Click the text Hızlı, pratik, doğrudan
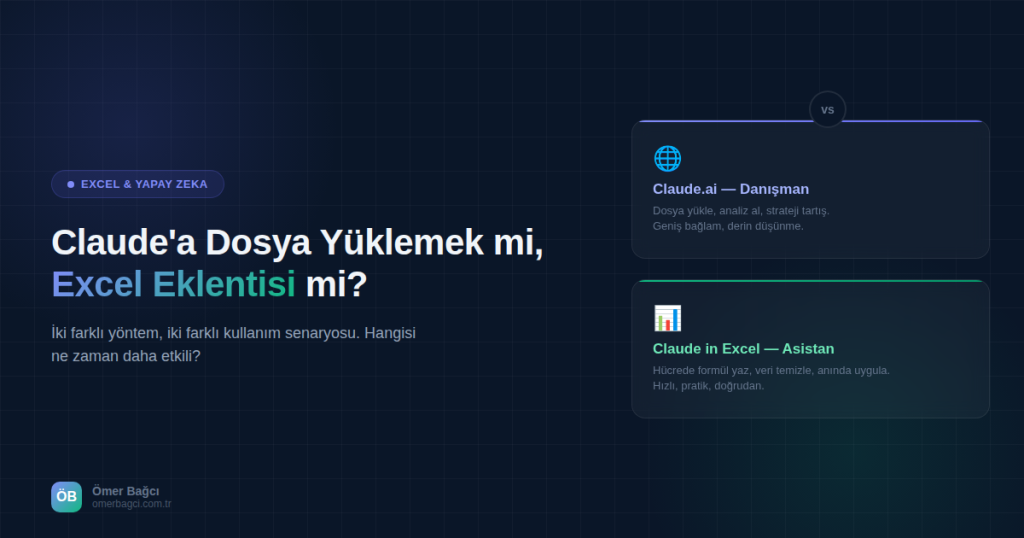Viewport: 1024px width, 538px height. point(709,386)
